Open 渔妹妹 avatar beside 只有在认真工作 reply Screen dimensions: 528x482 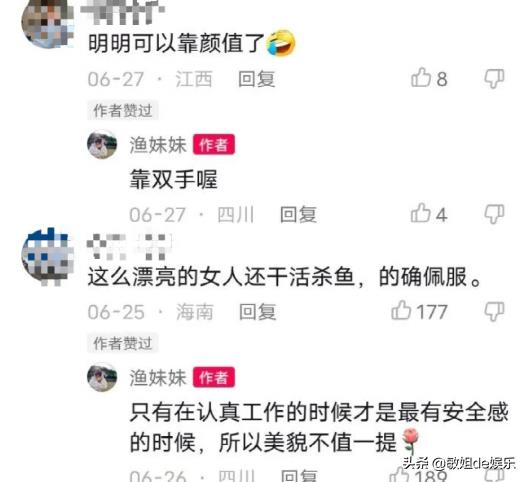pos(102,377)
